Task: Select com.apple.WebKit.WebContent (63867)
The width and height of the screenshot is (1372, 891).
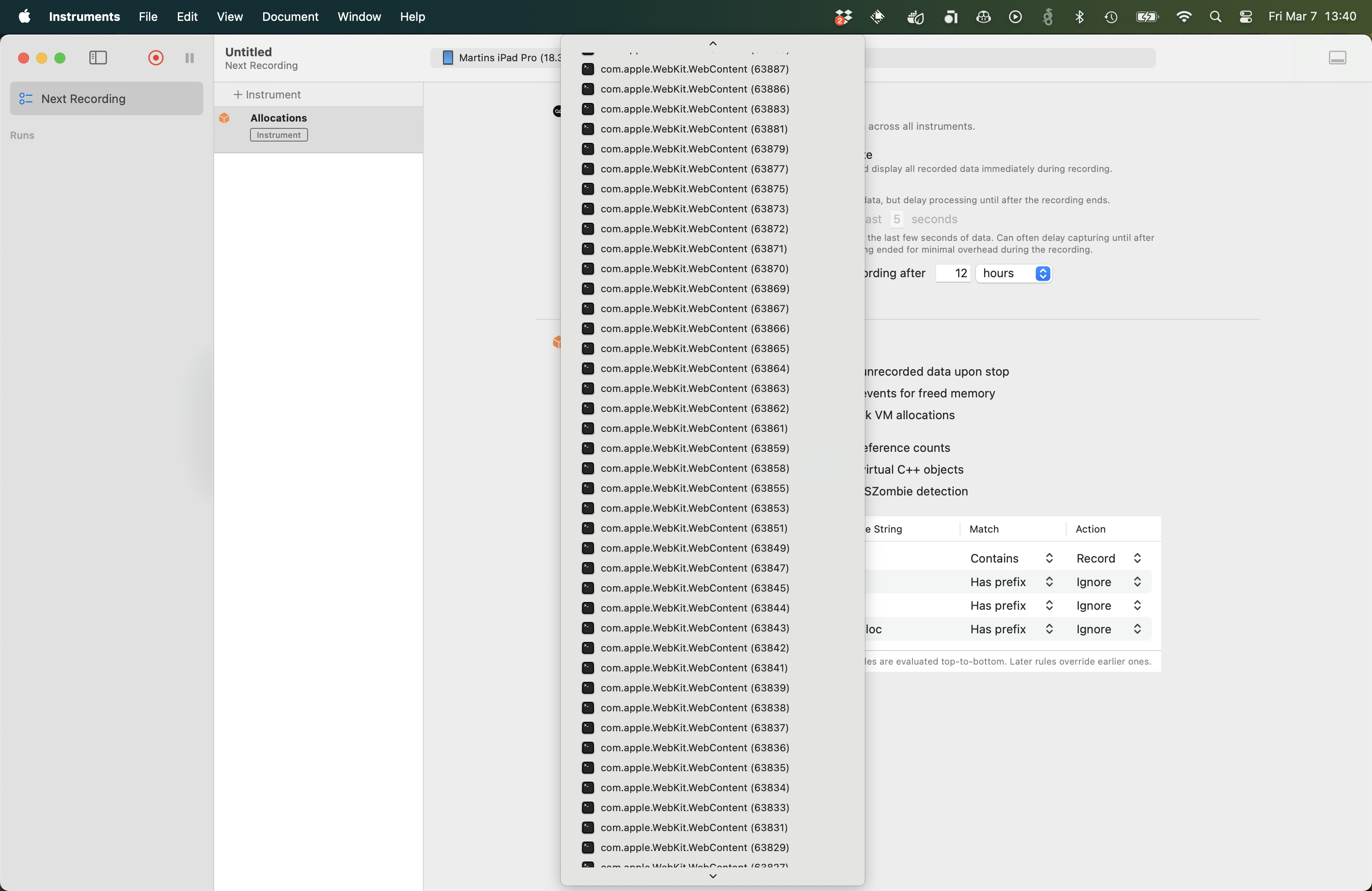Action: [x=712, y=308]
